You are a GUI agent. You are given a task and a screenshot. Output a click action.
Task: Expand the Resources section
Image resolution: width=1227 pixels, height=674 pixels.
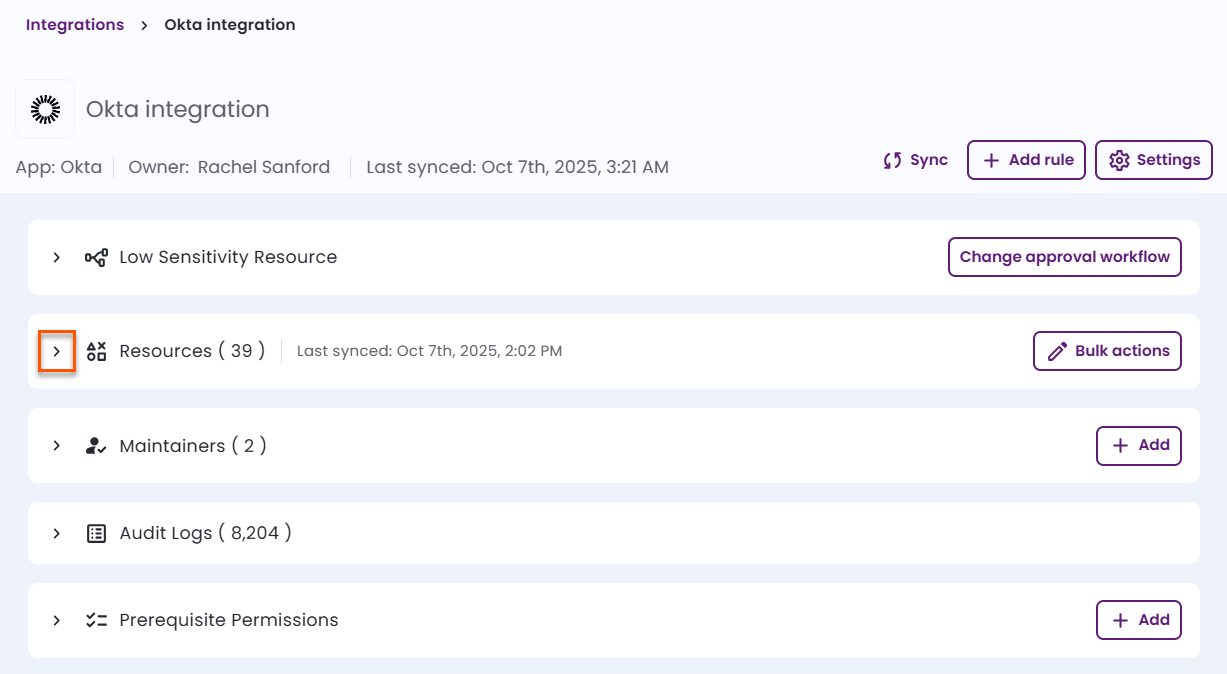pos(57,351)
